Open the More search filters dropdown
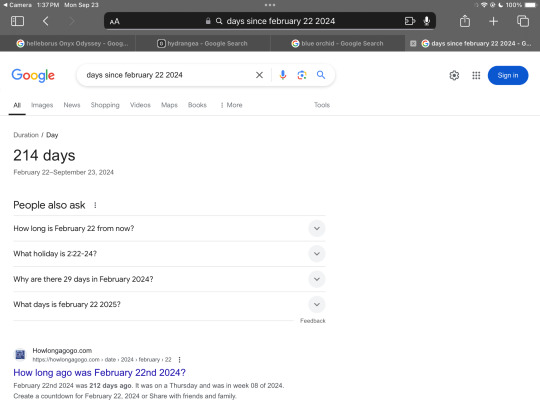This screenshot has height=405, width=540. pyautogui.click(x=231, y=105)
